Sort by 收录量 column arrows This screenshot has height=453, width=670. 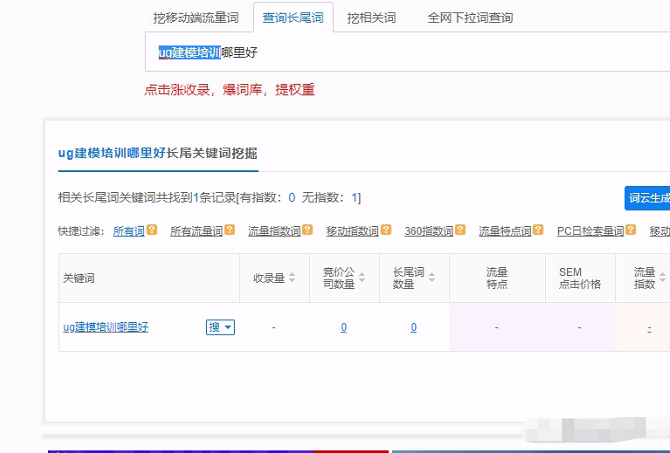(292, 277)
